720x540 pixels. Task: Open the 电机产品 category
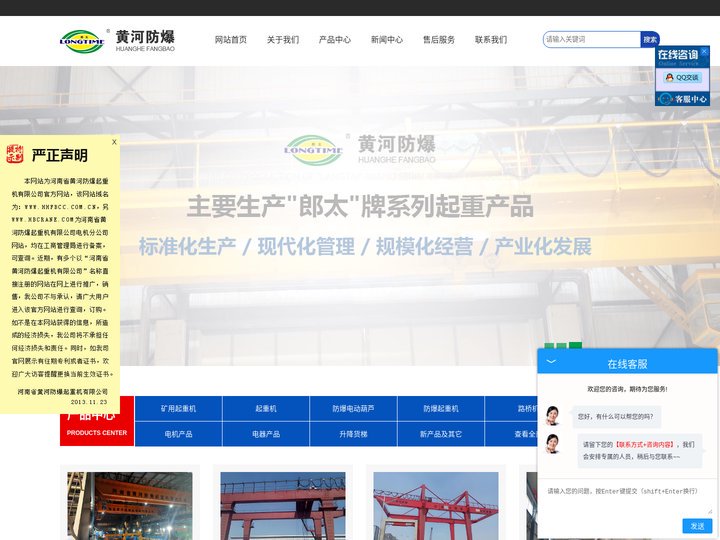178,434
